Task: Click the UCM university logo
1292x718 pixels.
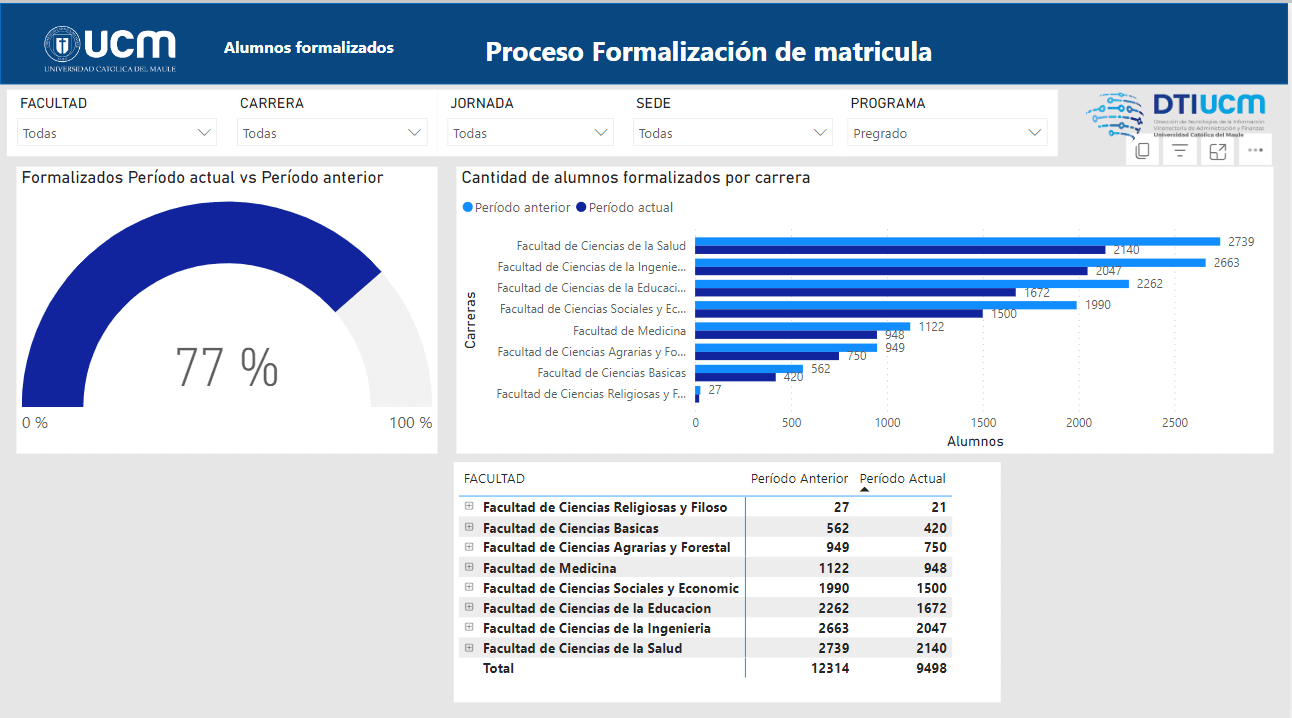Action: coord(110,48)
